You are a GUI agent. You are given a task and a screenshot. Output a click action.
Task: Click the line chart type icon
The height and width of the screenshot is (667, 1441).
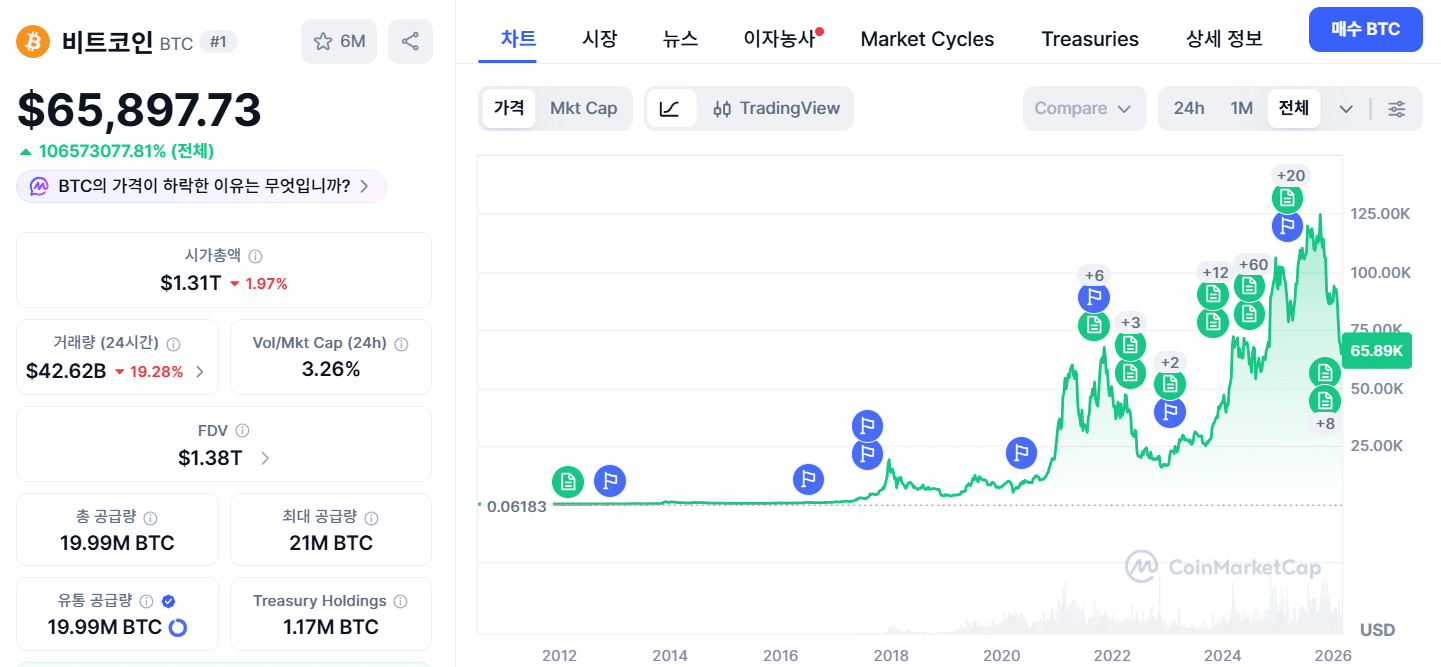pos(670,108)
